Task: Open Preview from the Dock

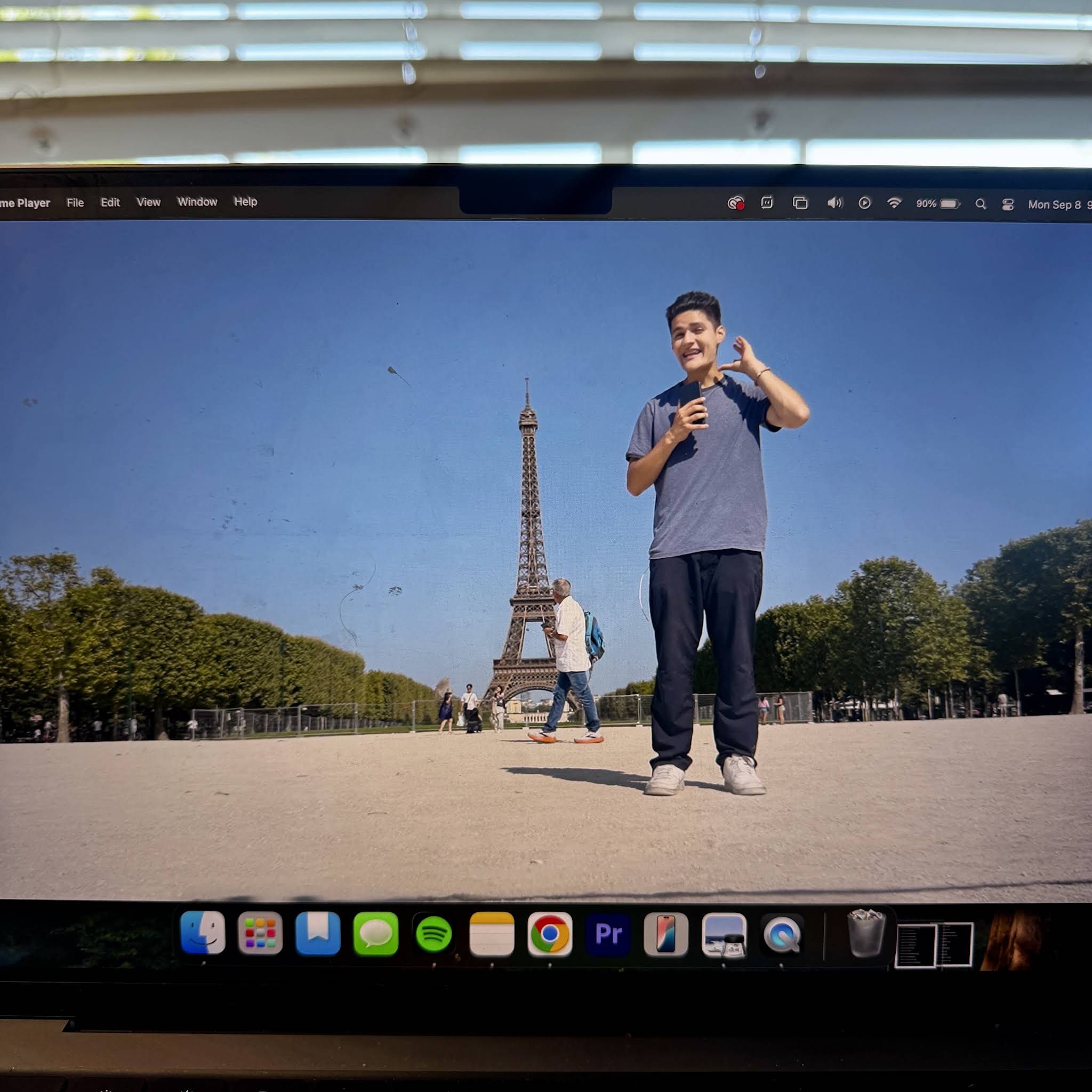Action: (x=724, y=935)
